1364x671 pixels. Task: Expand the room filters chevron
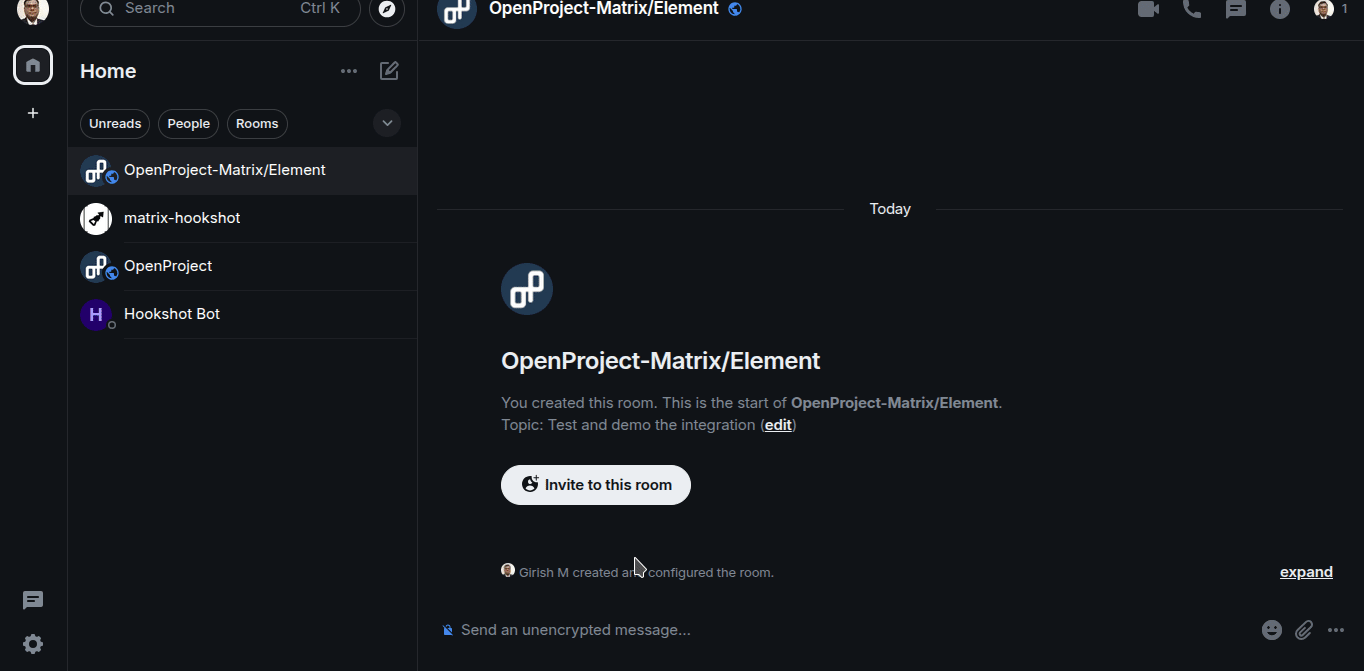387,123
